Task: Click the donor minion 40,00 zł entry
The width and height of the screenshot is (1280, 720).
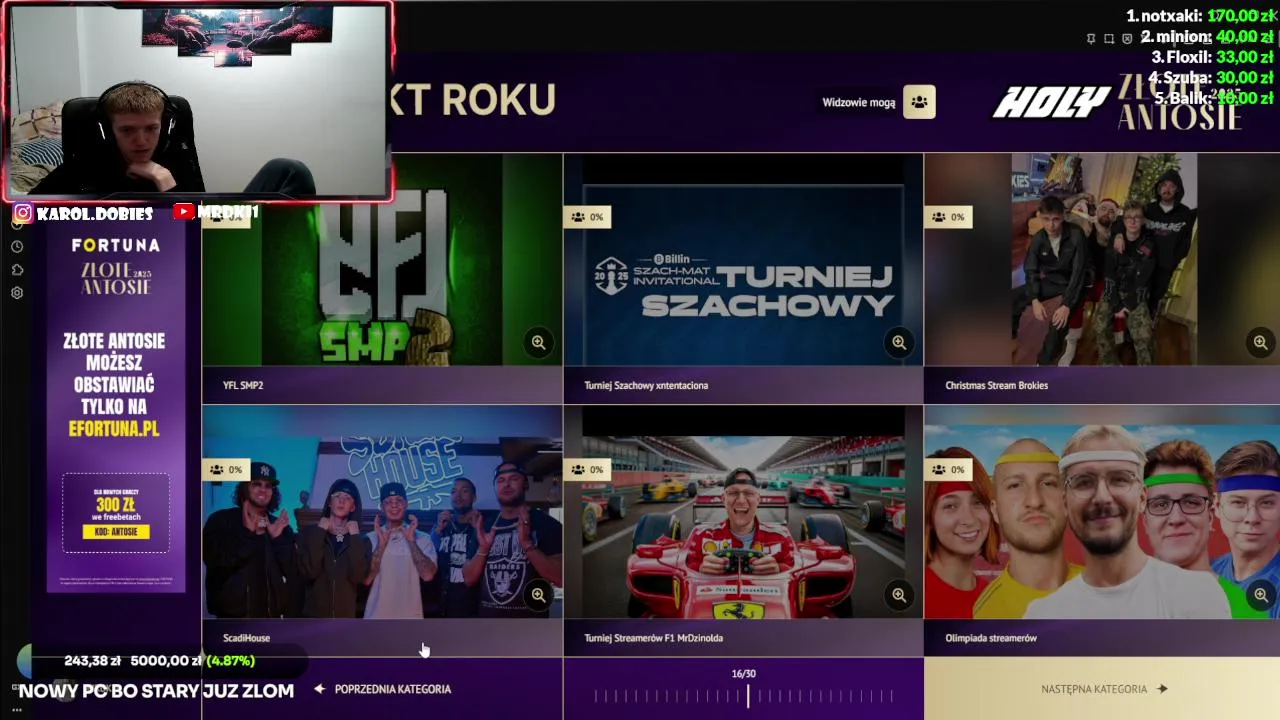Action: [x=1206, y=37]
